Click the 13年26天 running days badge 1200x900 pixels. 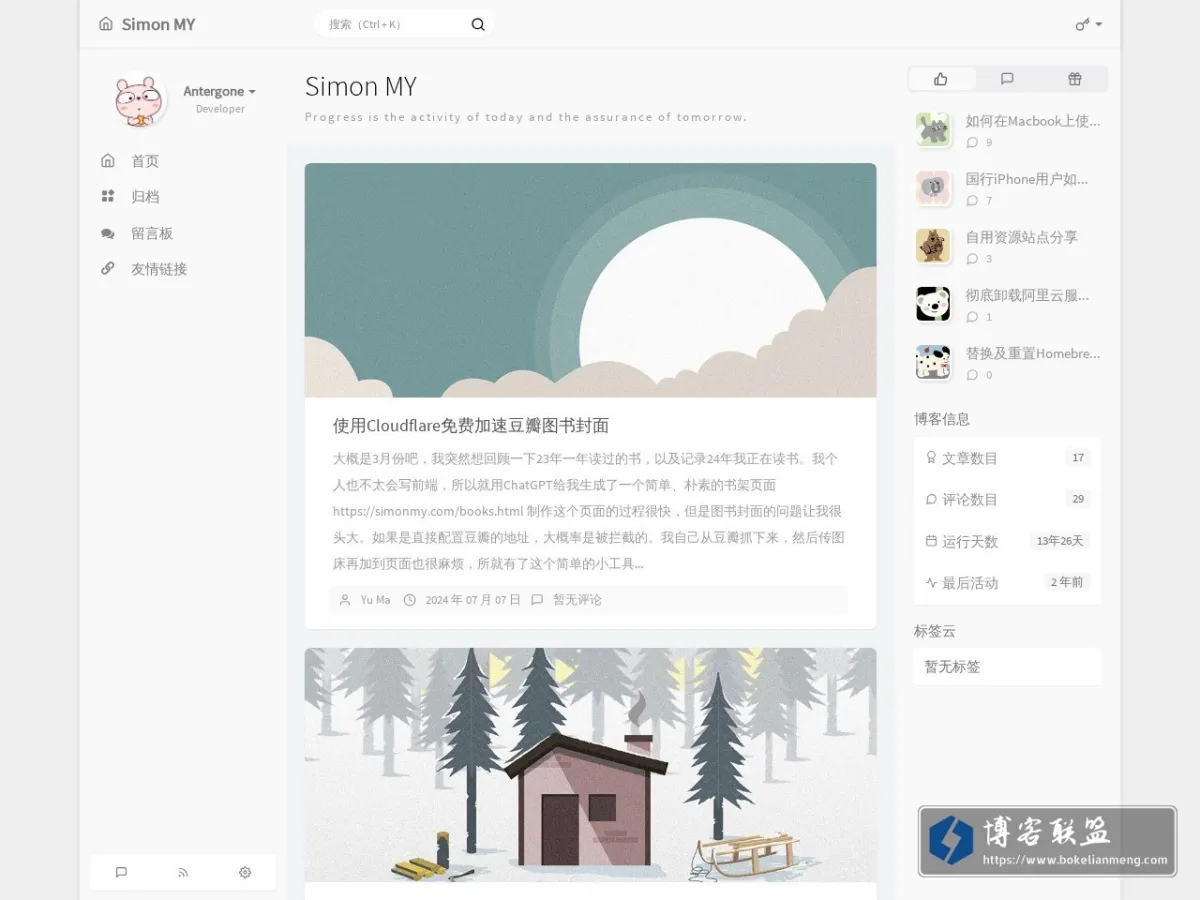tap(1060, 541)
